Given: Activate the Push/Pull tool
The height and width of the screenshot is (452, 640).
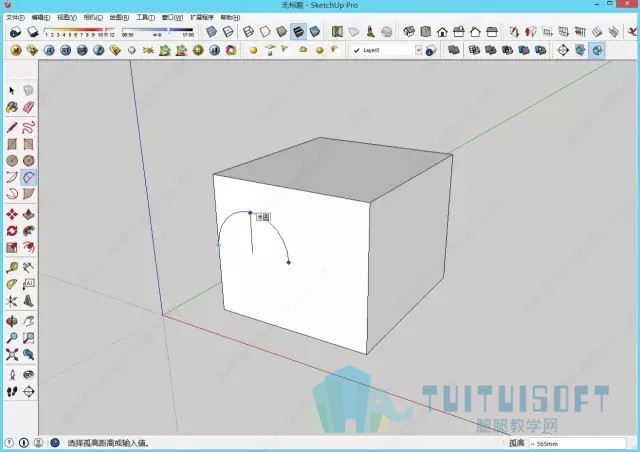Looking at the screenshot, I should [x=28, y=214].
